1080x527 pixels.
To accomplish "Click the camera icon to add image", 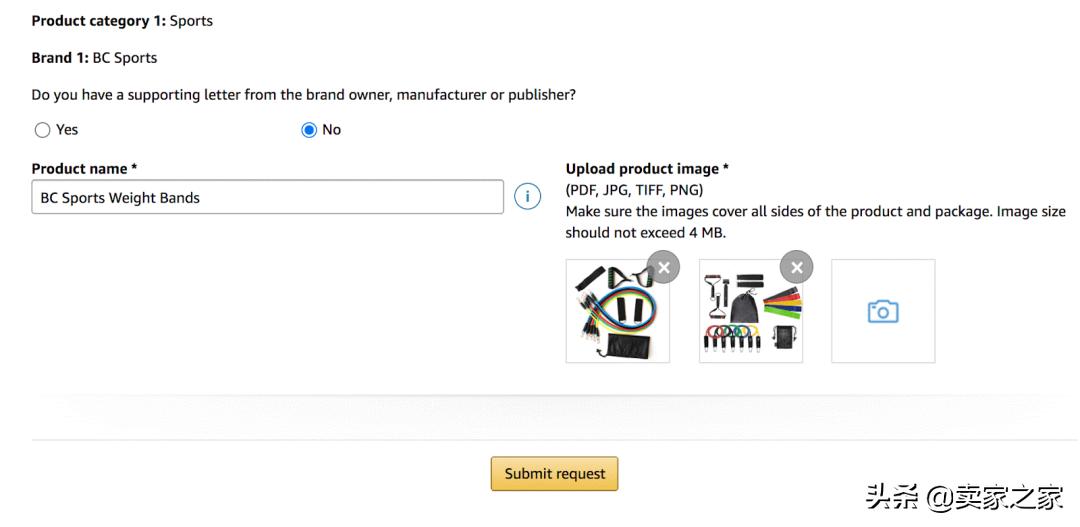I will pos(883,311).
